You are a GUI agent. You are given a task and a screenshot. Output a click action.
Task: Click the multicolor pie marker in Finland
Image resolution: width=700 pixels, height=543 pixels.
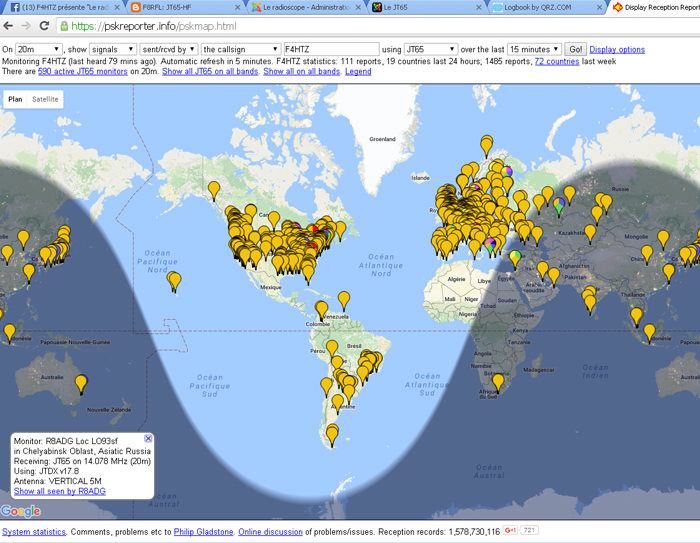[x=506, y=171]
